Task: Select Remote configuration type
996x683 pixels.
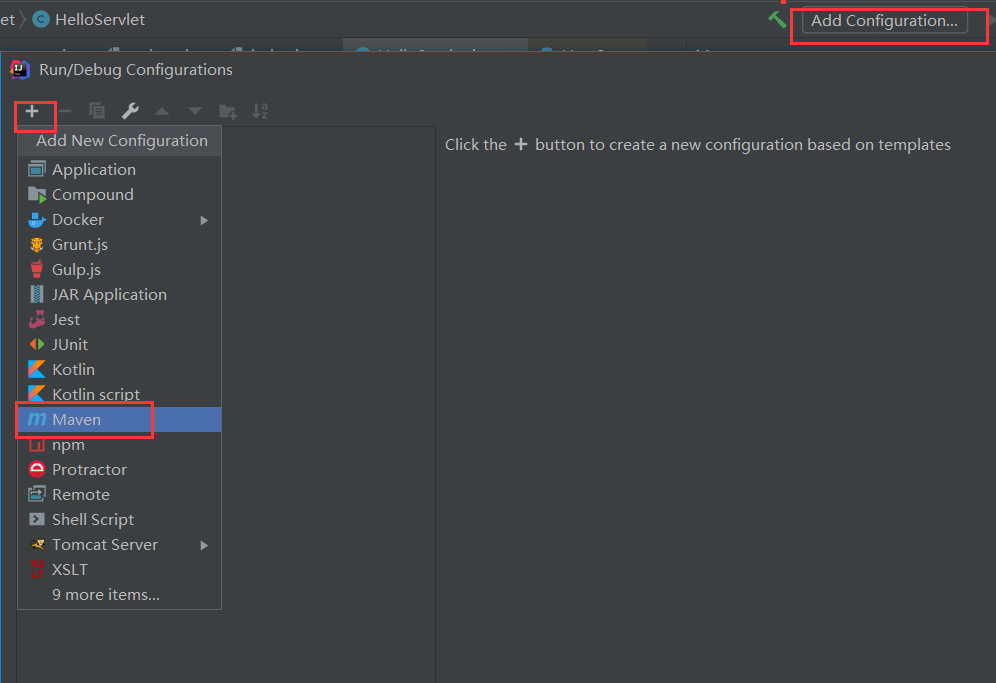Action: pyautogui.click(x=119, y=494)
